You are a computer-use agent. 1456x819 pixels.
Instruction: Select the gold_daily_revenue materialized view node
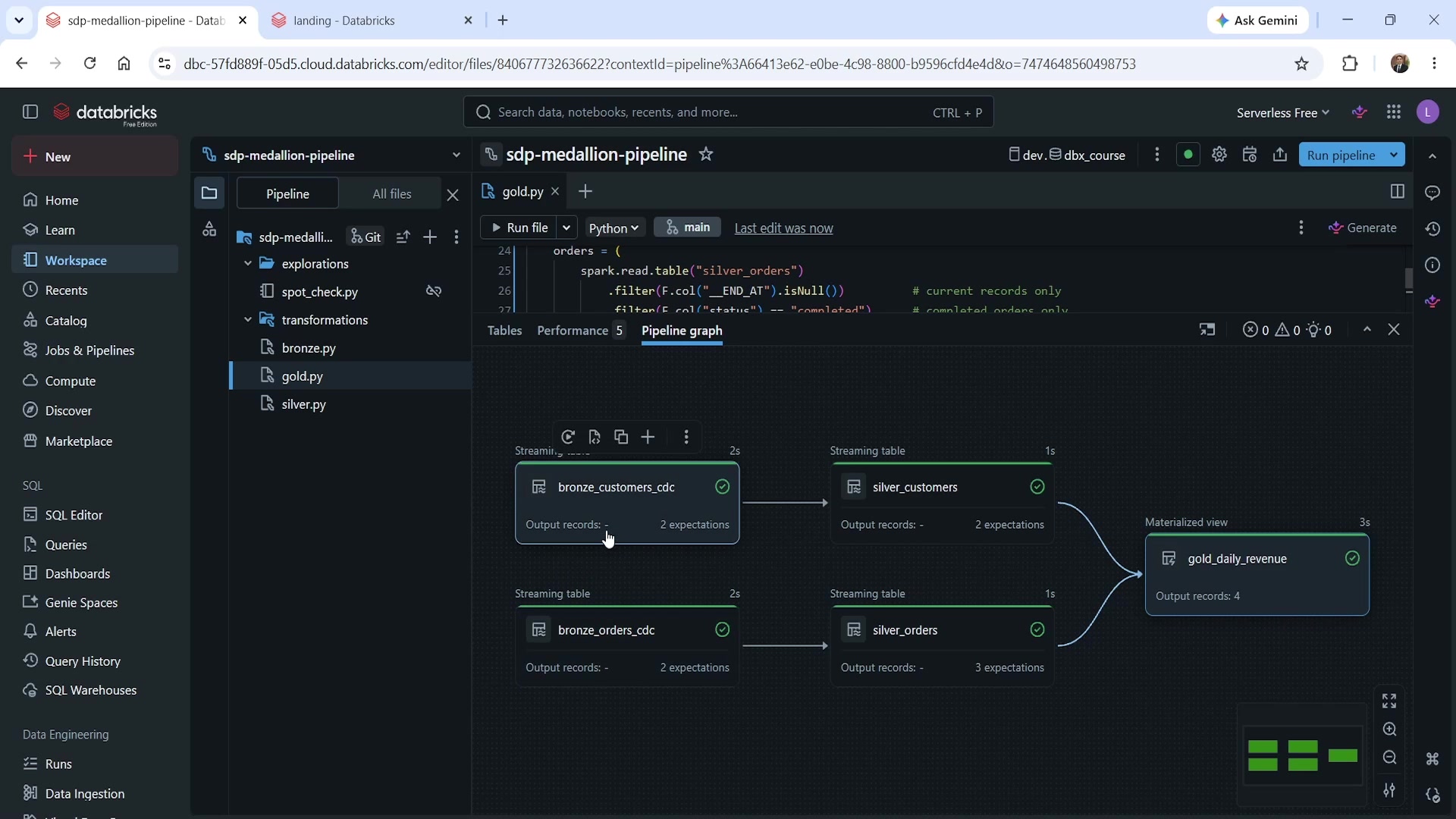point(1257,575)
